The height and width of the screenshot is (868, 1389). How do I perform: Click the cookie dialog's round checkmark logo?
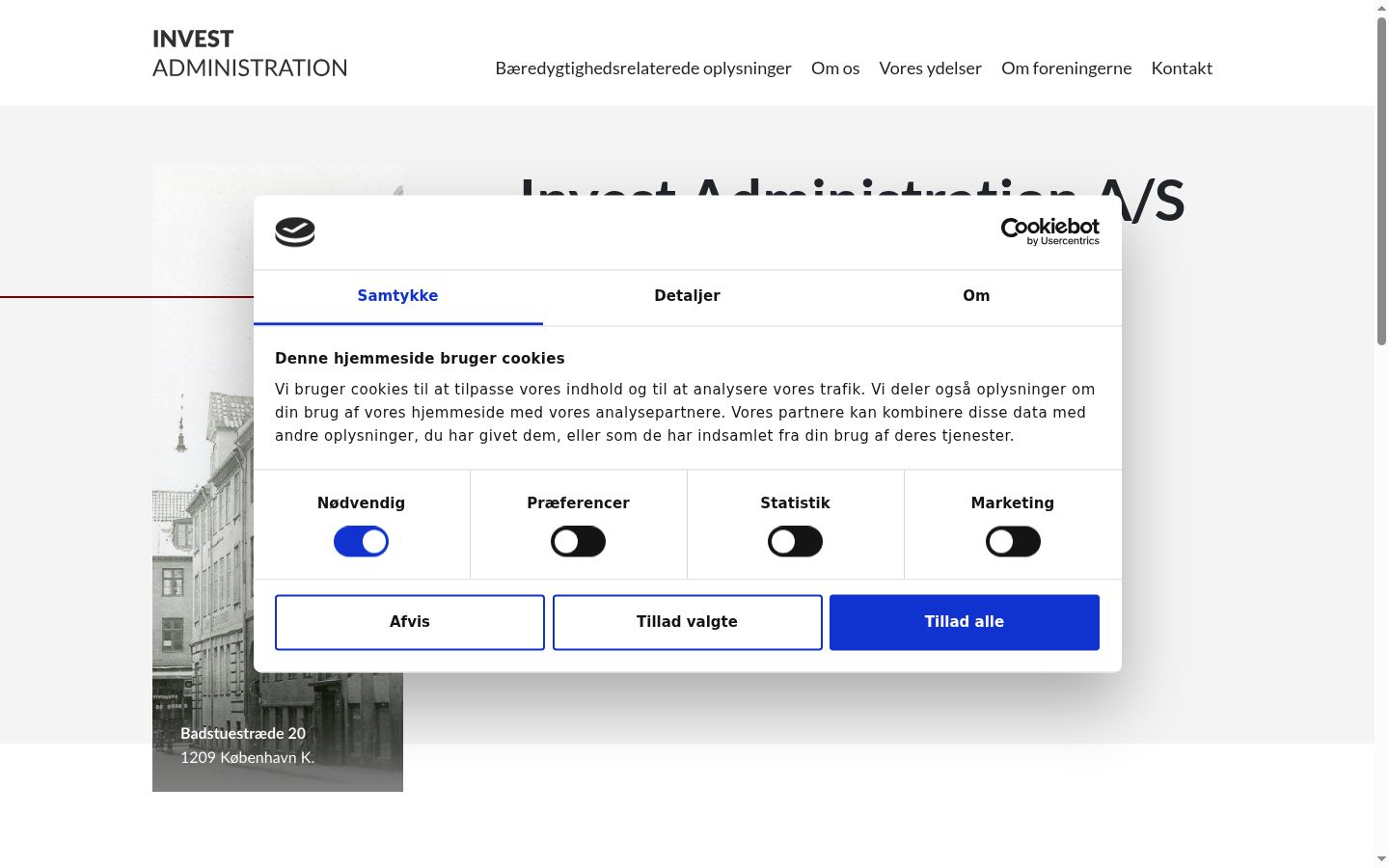295,232
